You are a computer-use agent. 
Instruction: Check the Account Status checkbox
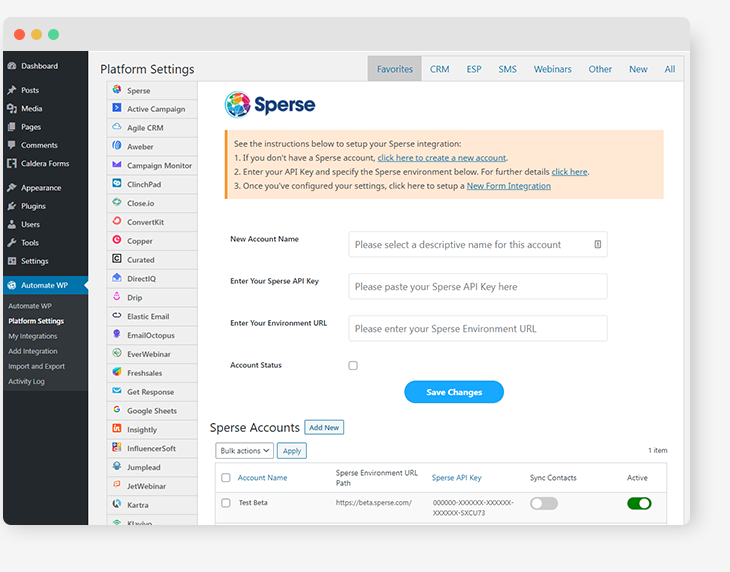tap(353, 365)
